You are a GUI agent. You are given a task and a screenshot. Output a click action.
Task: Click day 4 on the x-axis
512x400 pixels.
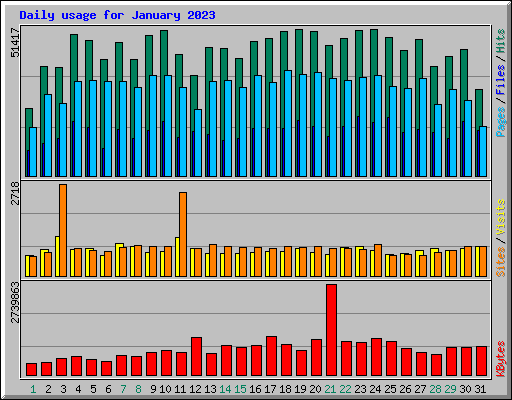coord(78,389)
